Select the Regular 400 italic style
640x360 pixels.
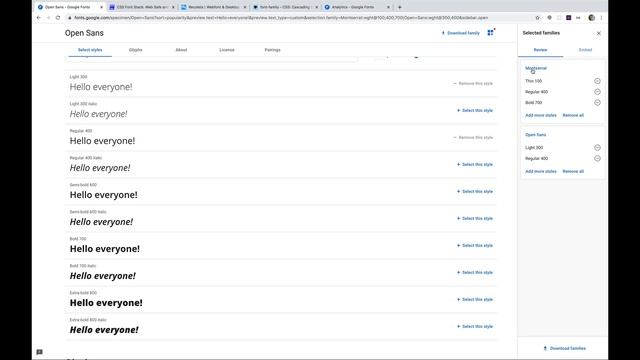click(x=475, y=164)
